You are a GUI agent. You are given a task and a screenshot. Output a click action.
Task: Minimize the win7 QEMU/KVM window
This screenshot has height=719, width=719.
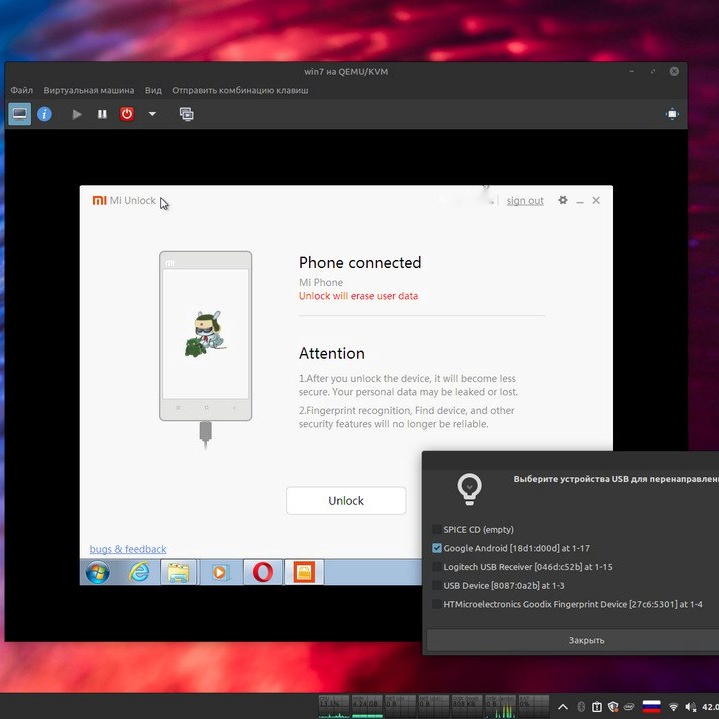632,71
